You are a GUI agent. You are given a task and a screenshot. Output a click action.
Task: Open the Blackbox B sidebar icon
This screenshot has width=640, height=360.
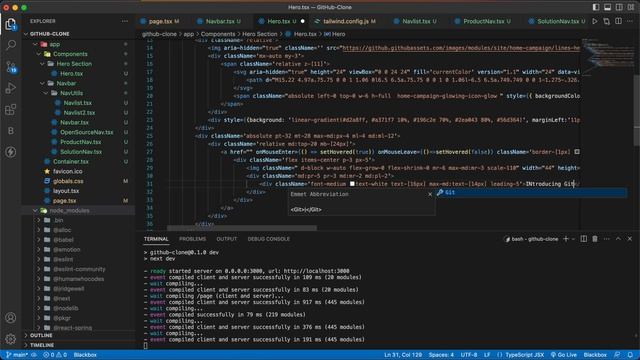tap(11, 131)
